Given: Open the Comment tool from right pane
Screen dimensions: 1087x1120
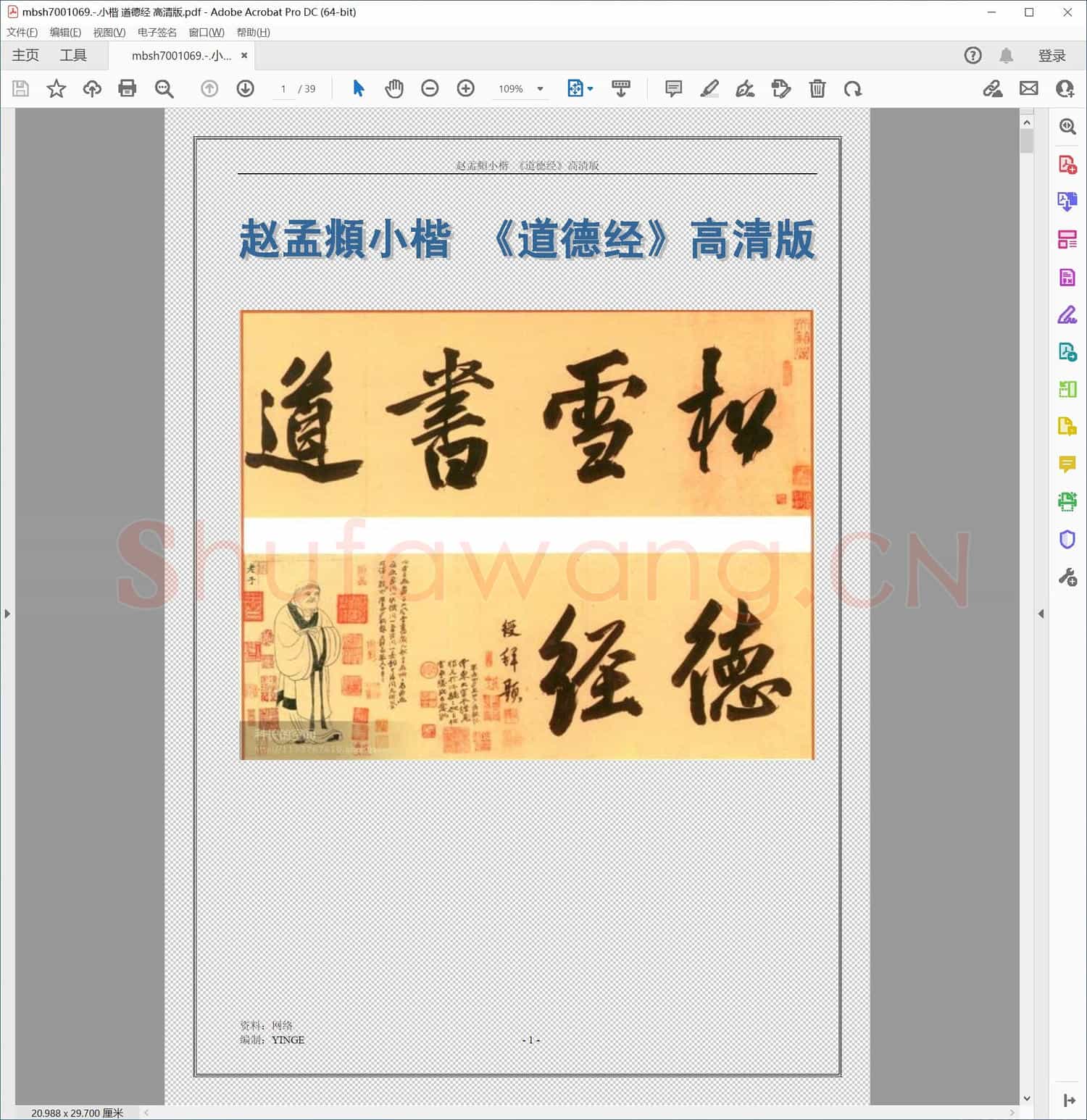Looking at the screenshot, I should click(1067, 465).
